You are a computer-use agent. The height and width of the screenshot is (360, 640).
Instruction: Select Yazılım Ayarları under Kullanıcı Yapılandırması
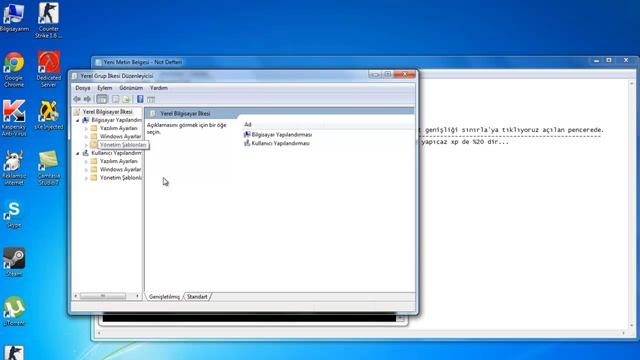[118, 161]
